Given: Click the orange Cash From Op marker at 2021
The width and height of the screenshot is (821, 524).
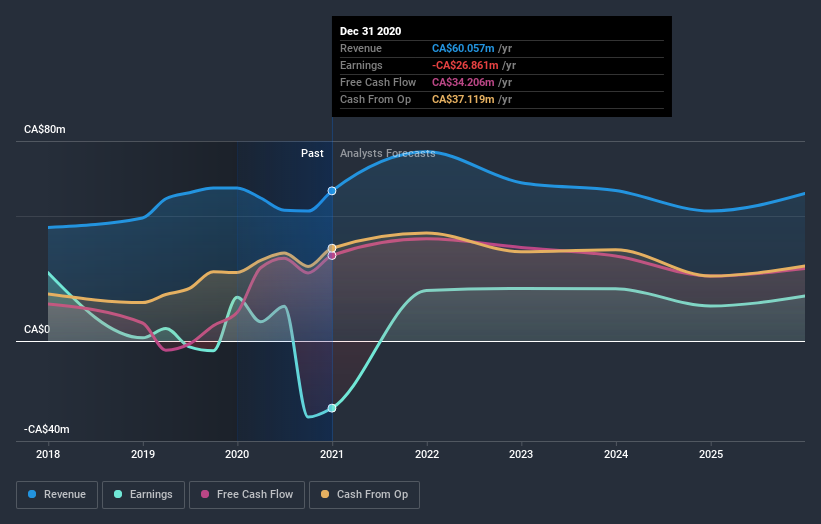Looking at the screenshot, I should pos(332,248).
